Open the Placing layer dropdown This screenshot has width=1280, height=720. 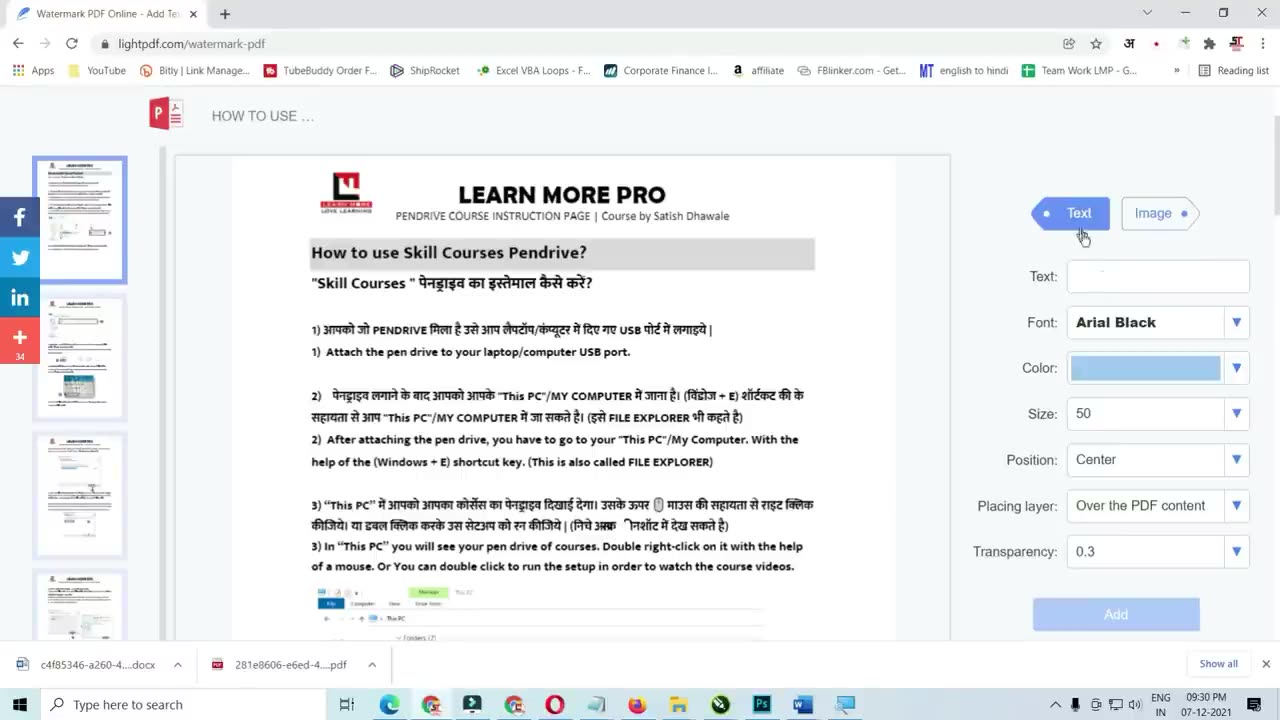click(1158, 505)
